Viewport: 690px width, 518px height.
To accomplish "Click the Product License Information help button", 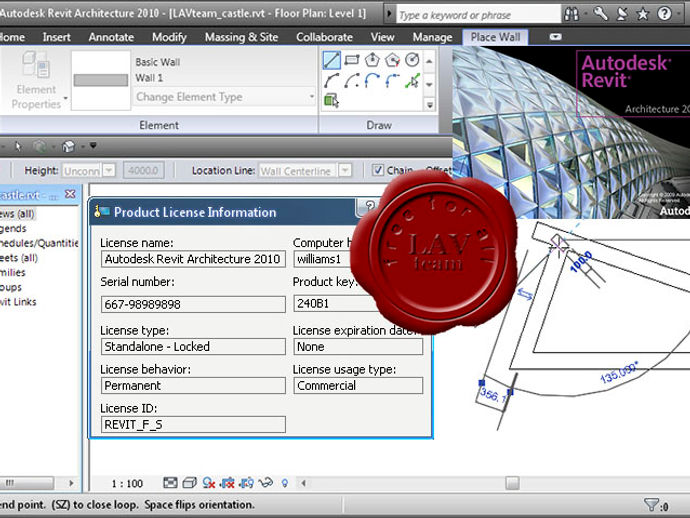I will click(x=369, y=206).
